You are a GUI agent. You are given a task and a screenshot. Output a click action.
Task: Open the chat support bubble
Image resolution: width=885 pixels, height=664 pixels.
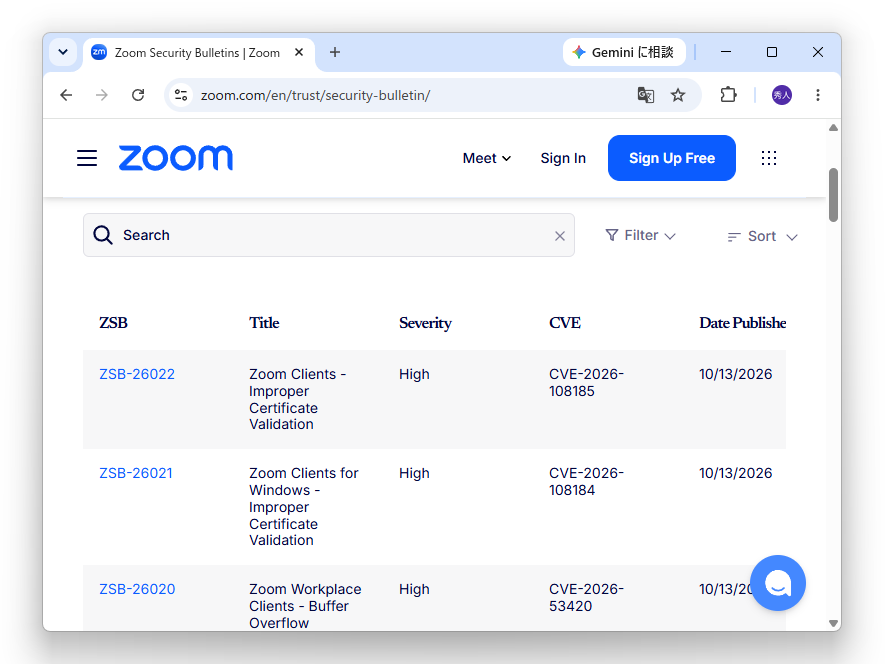tap(778, 583)
